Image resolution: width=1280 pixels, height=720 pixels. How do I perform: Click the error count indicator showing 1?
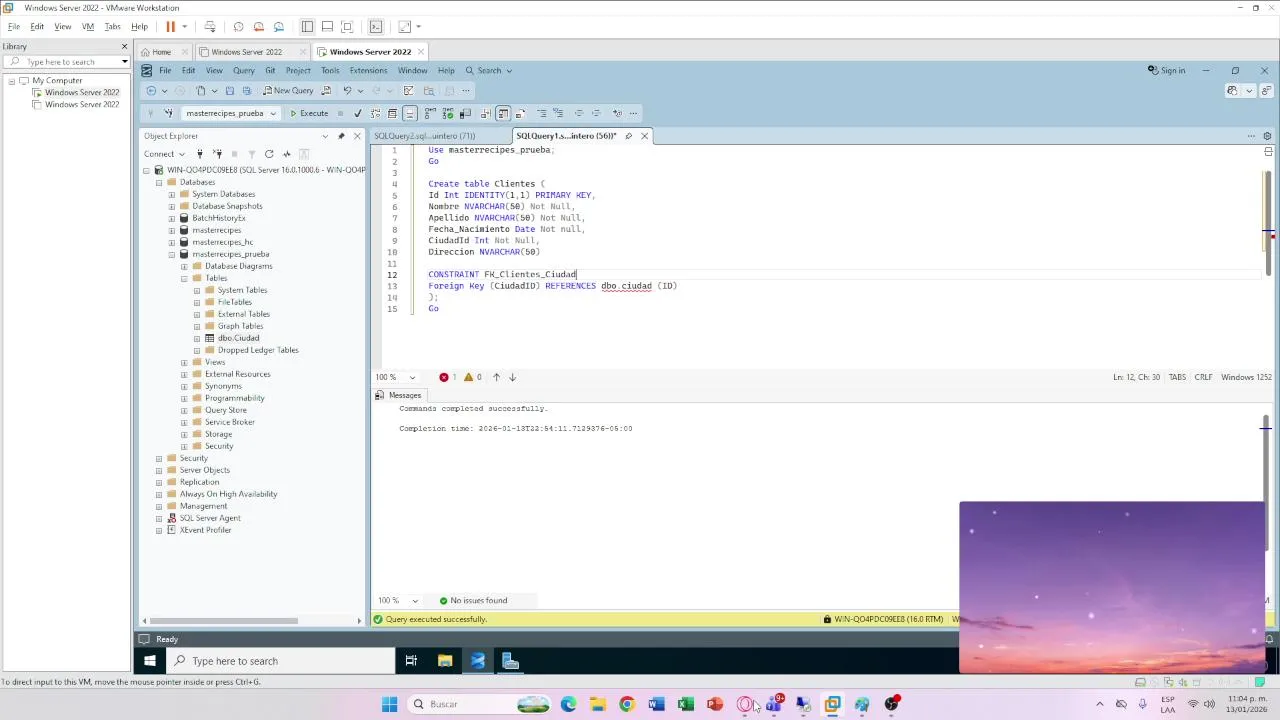447,377
